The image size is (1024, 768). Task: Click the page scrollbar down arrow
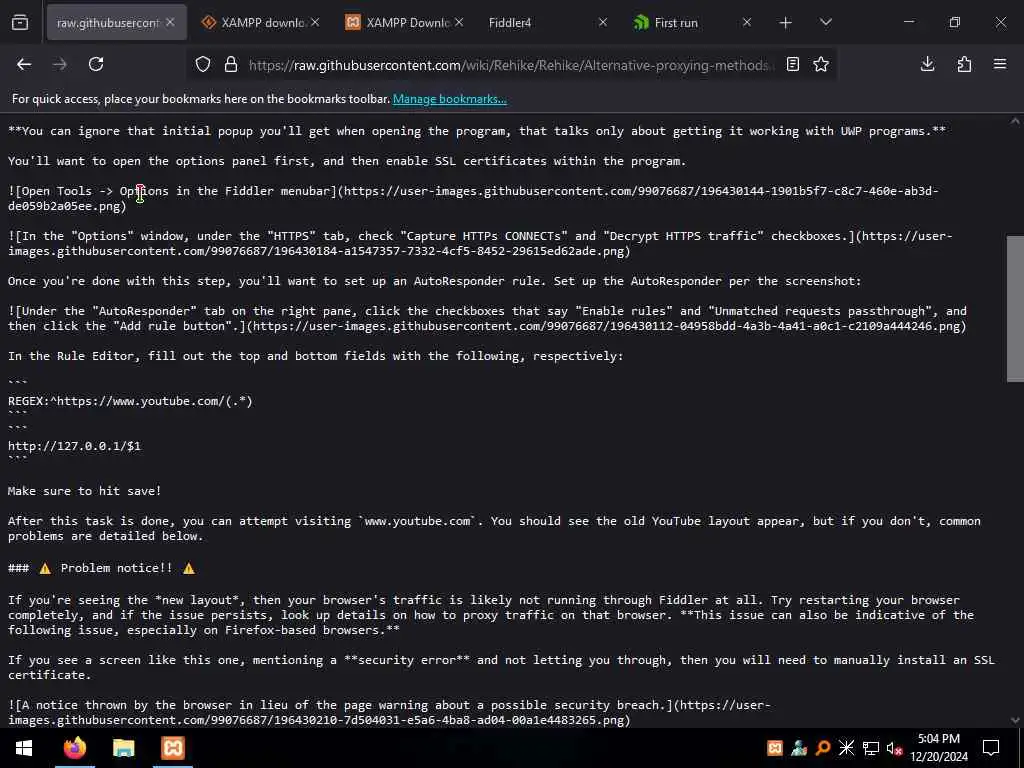1015,720
